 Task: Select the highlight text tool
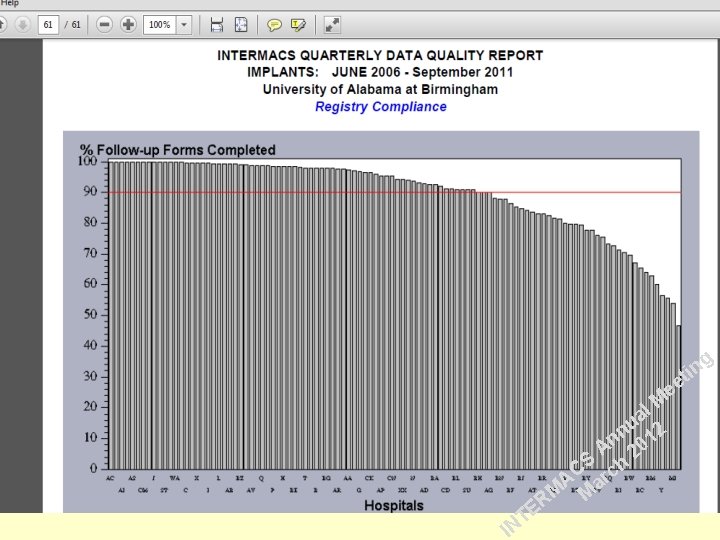[x=298, y=25]
